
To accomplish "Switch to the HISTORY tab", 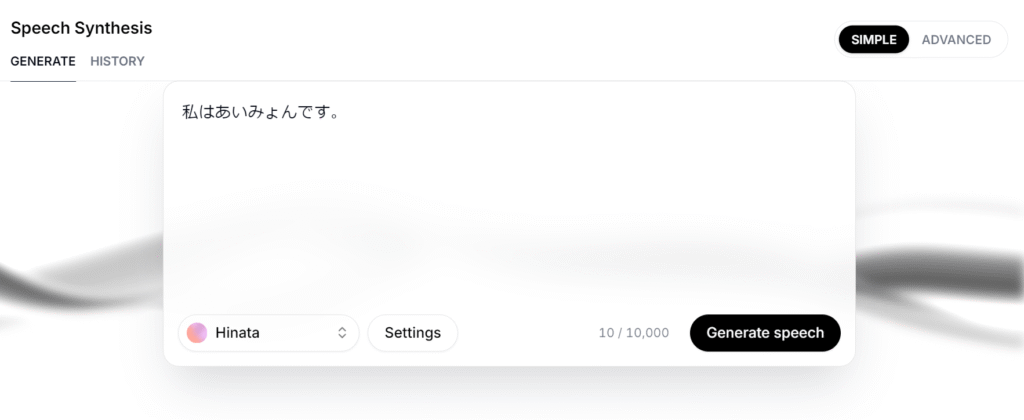I will click(x=117, y=61).
